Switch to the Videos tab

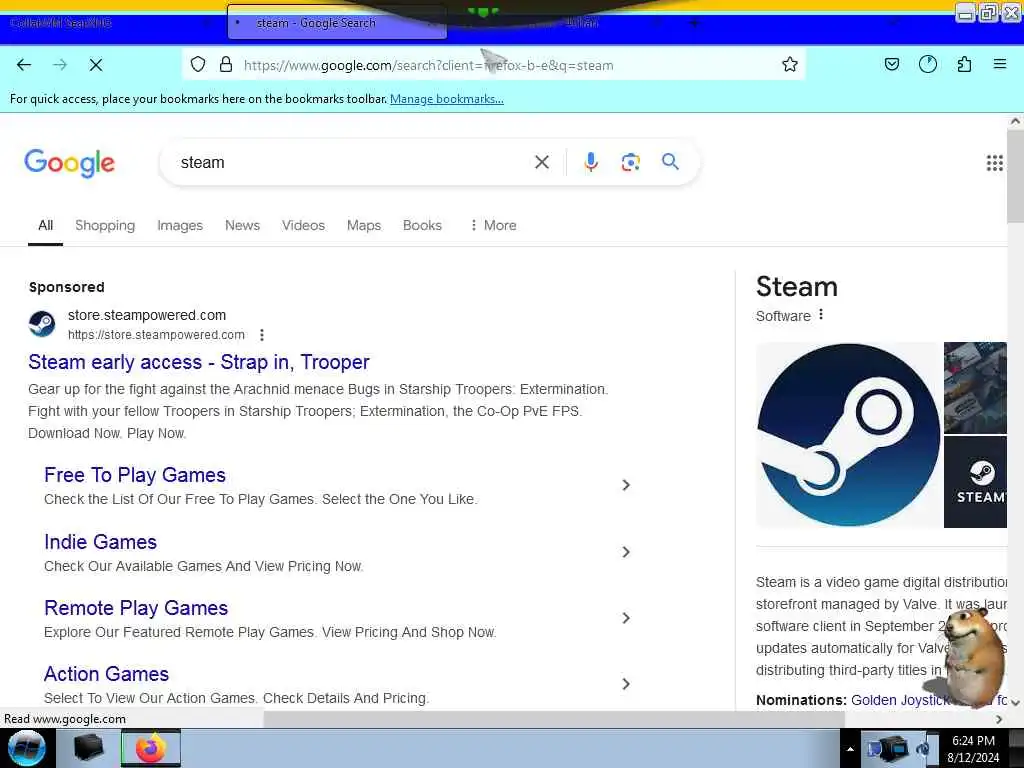303,225
